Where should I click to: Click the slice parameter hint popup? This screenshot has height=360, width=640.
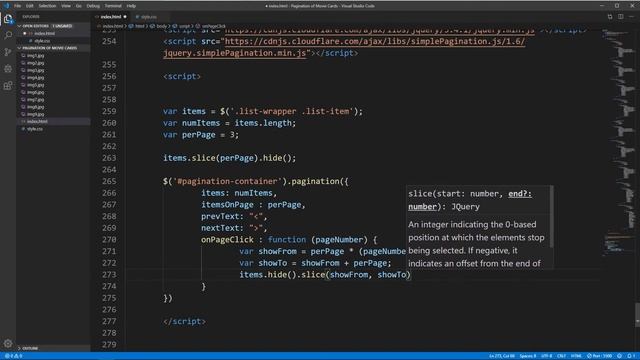480,227
